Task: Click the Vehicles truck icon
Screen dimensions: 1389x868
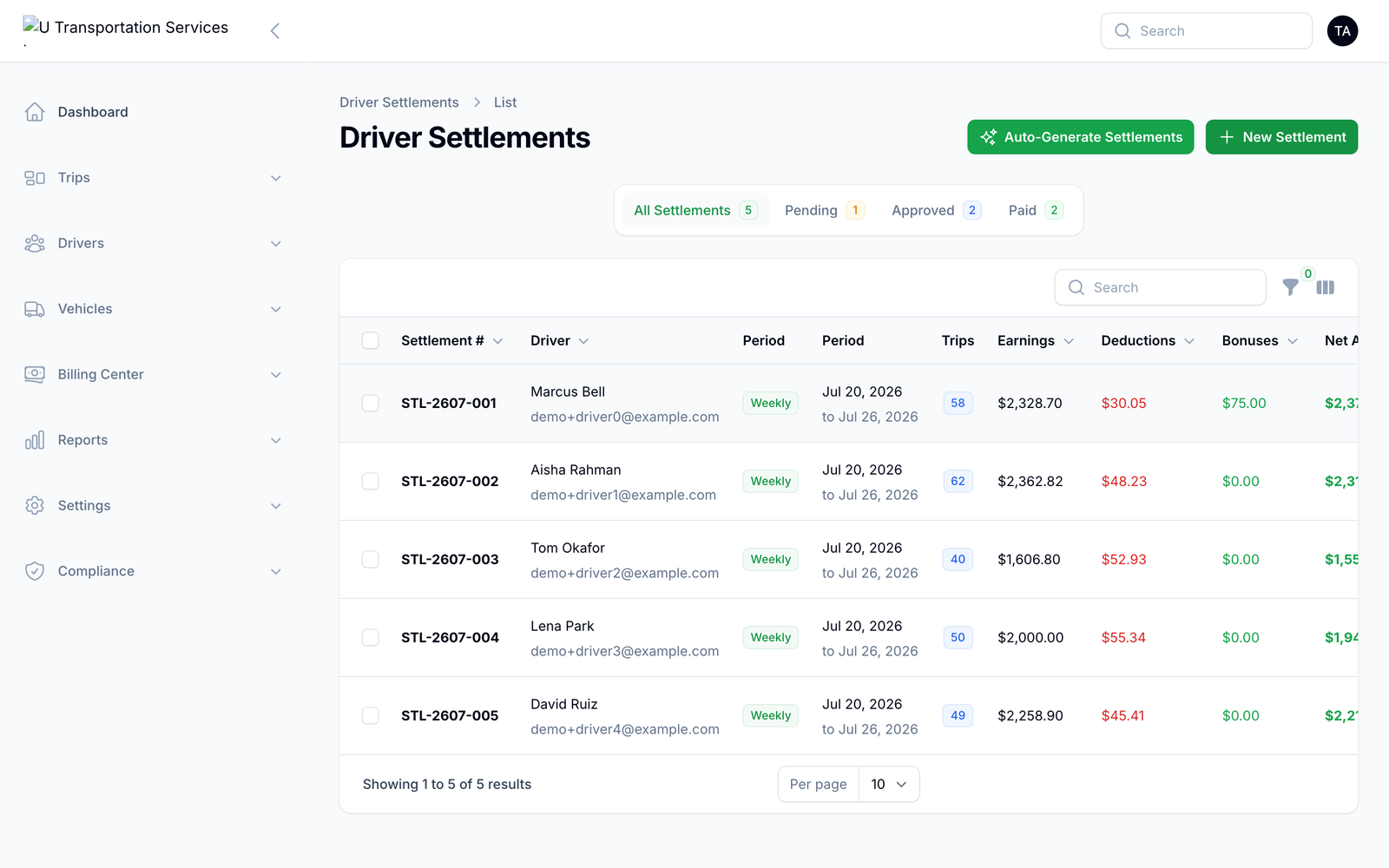Action: pos(35,309)
